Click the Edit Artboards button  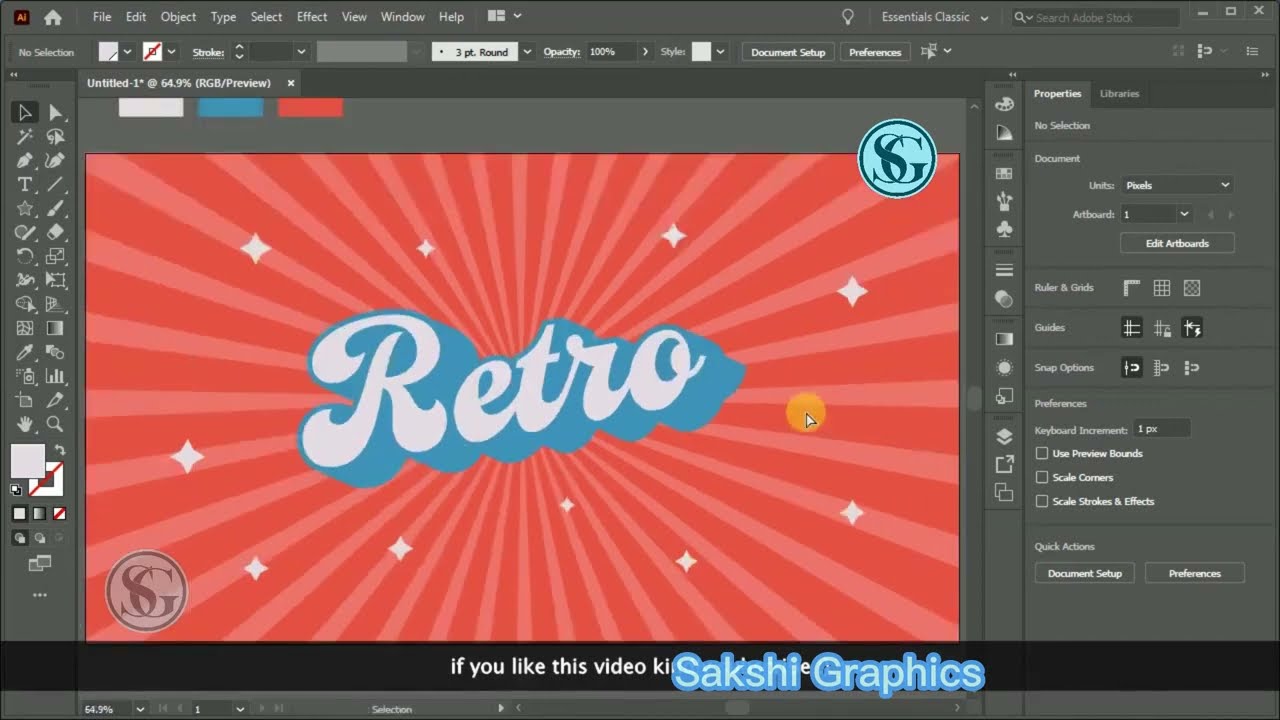(x=1177, y=243)
